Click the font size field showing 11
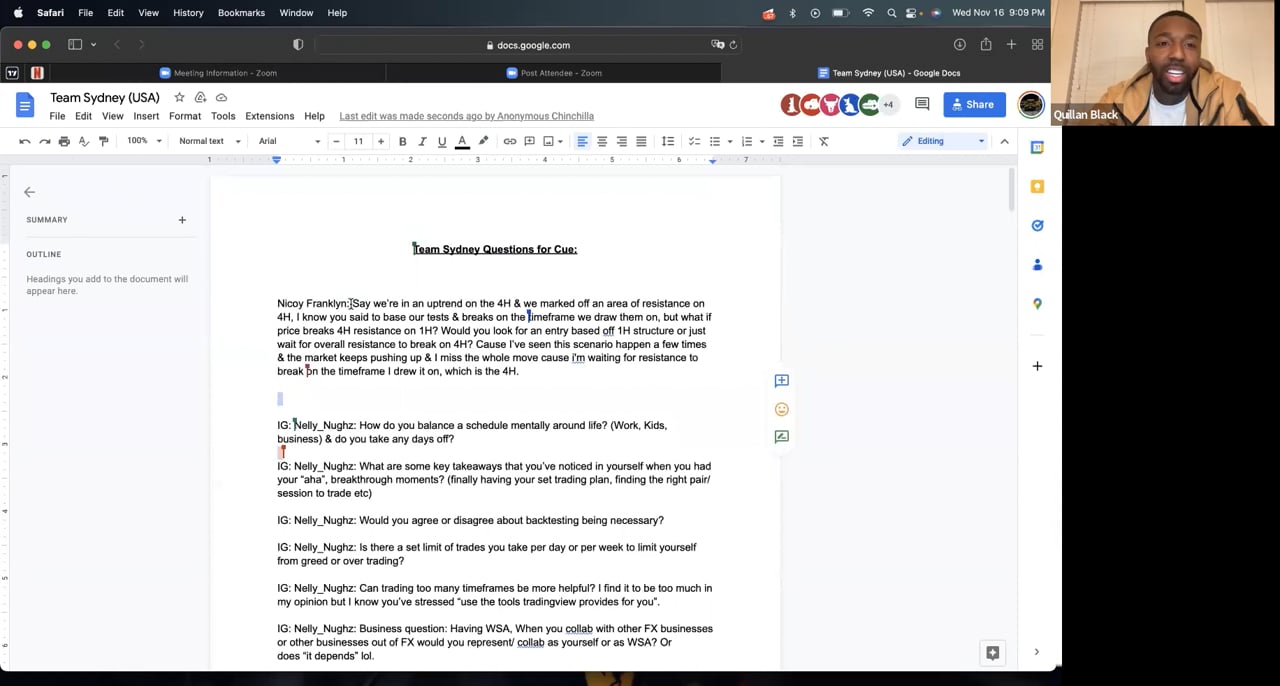Image resolution: width=1280 pixels, height=686 pixels. (x=358, y=141)
